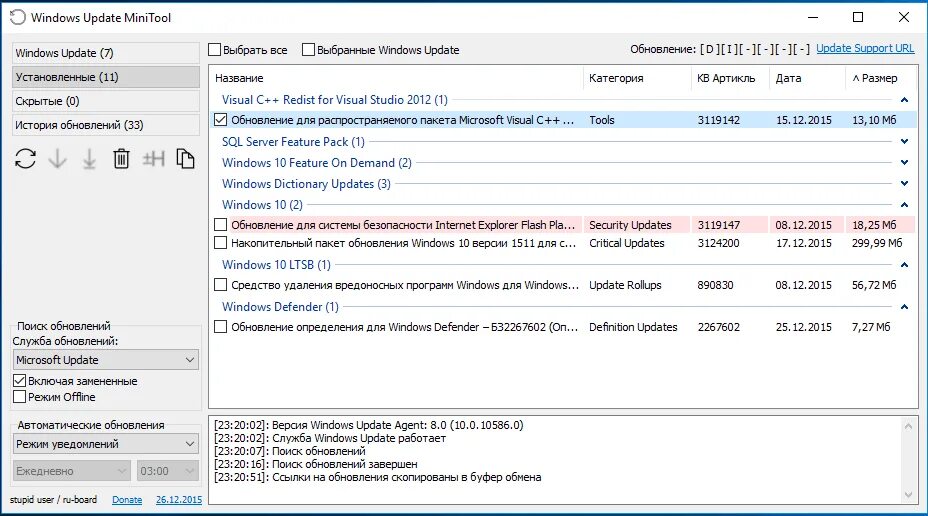Collapse the Windows 10 LTSB group chevron

coord(904,265)
